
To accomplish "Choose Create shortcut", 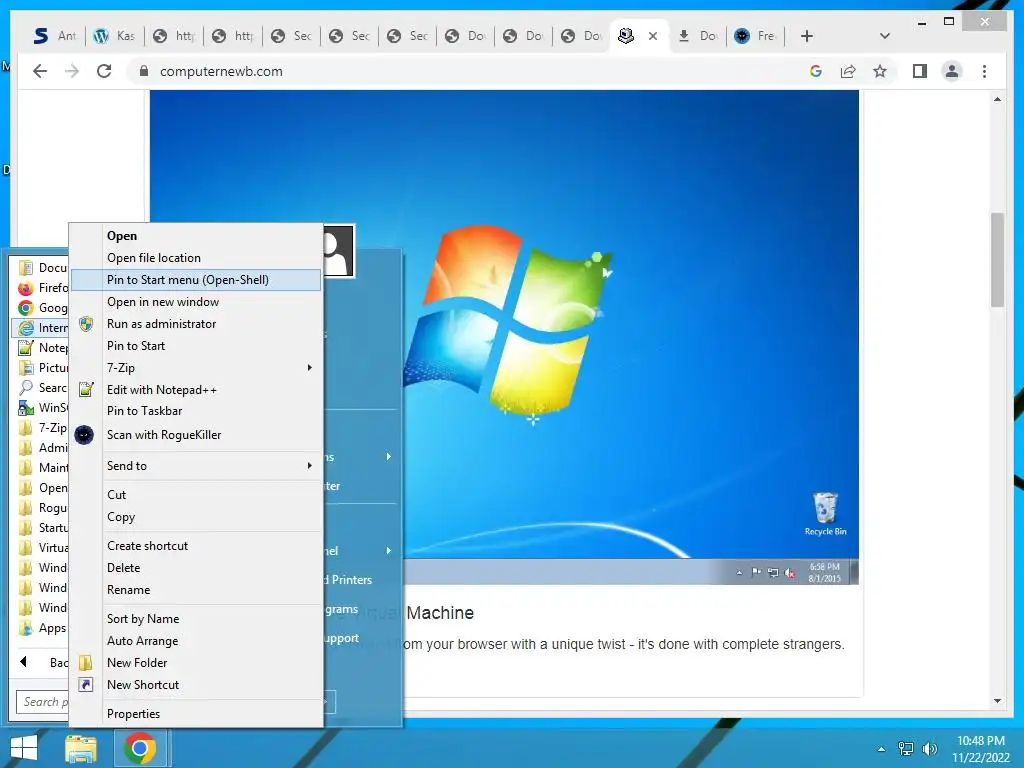I will pyautogui.click(x=196, y=546).
